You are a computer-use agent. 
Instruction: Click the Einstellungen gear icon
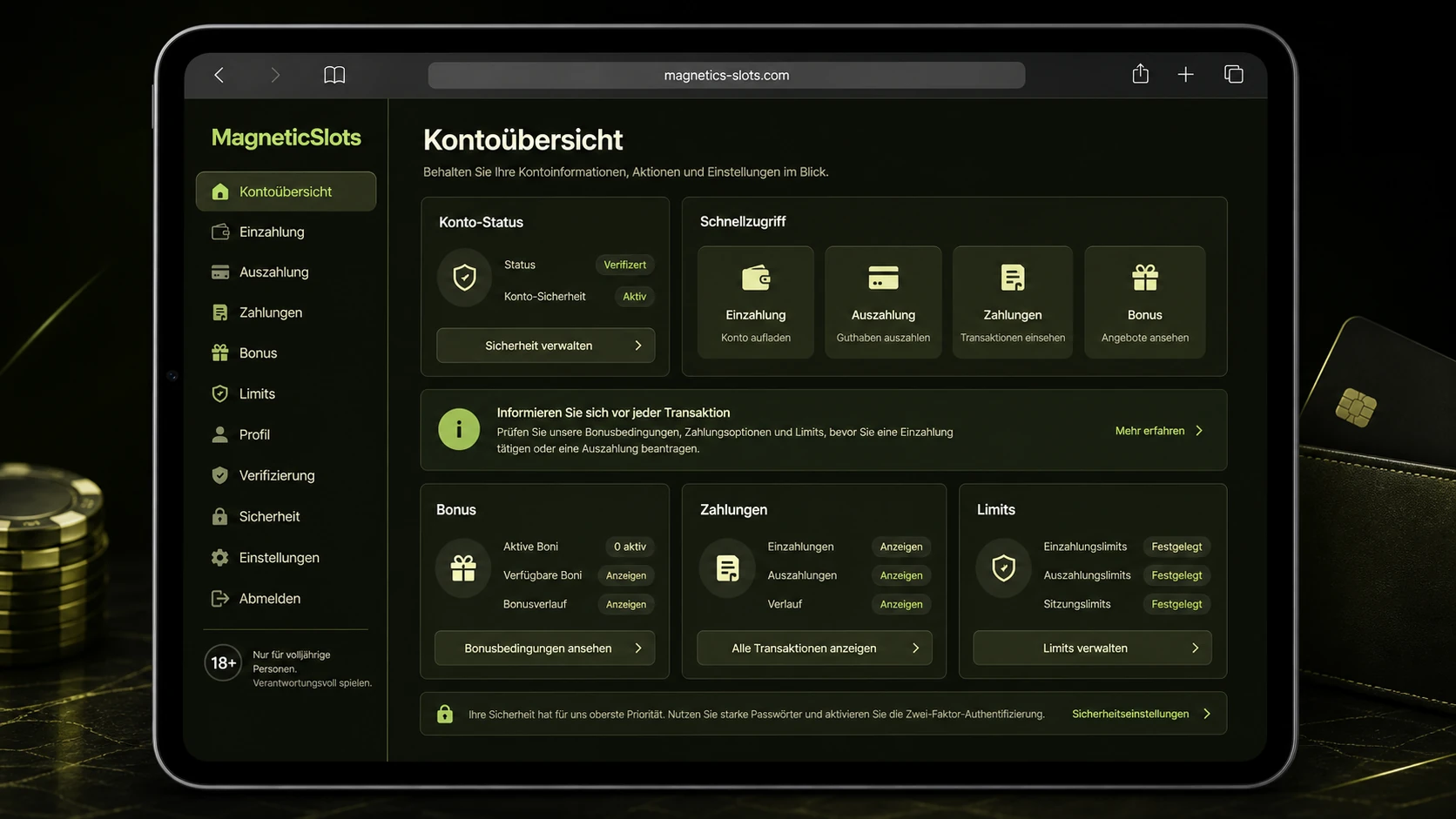219,557
